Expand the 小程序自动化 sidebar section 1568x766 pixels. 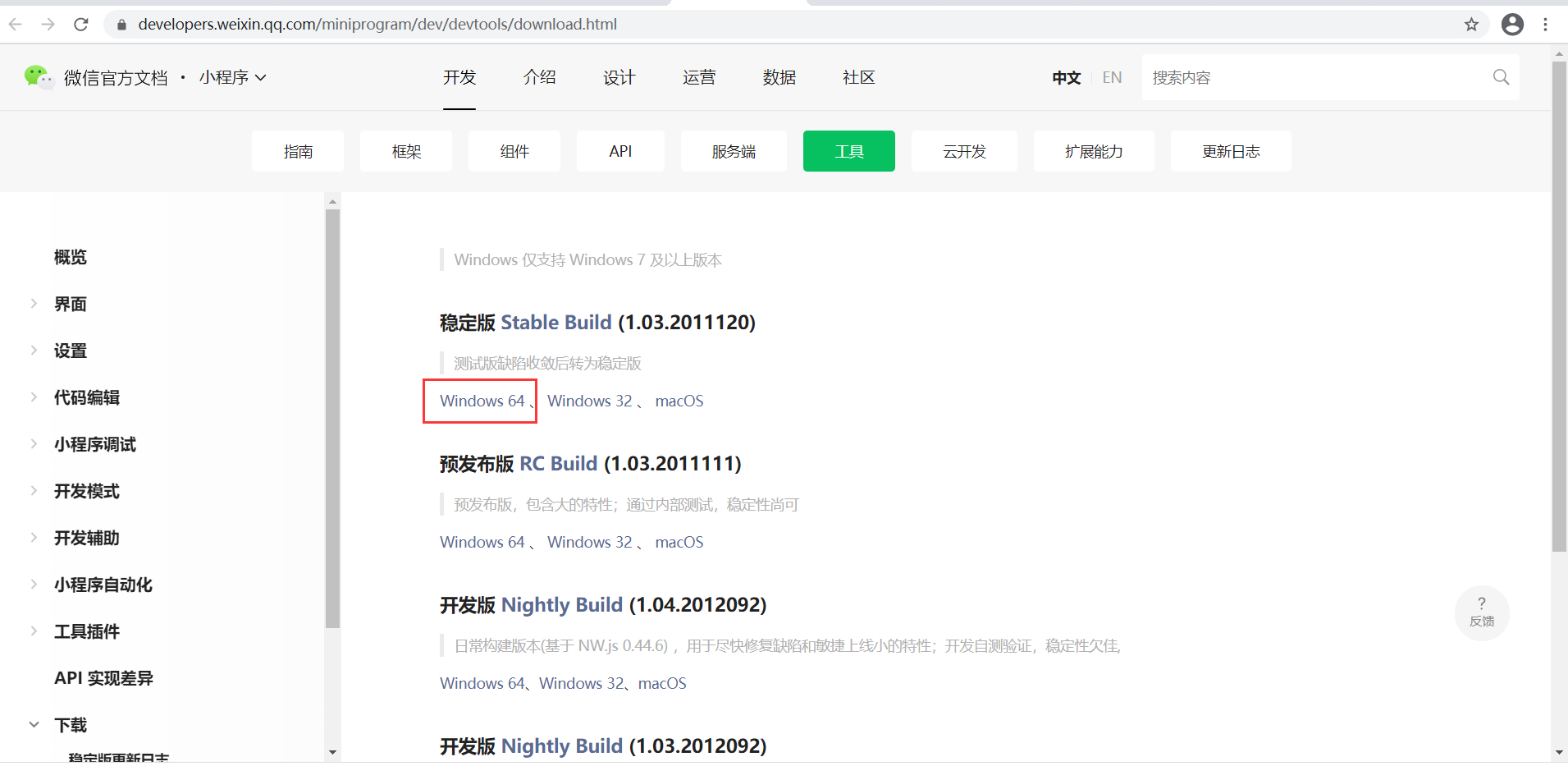[34, 585]
